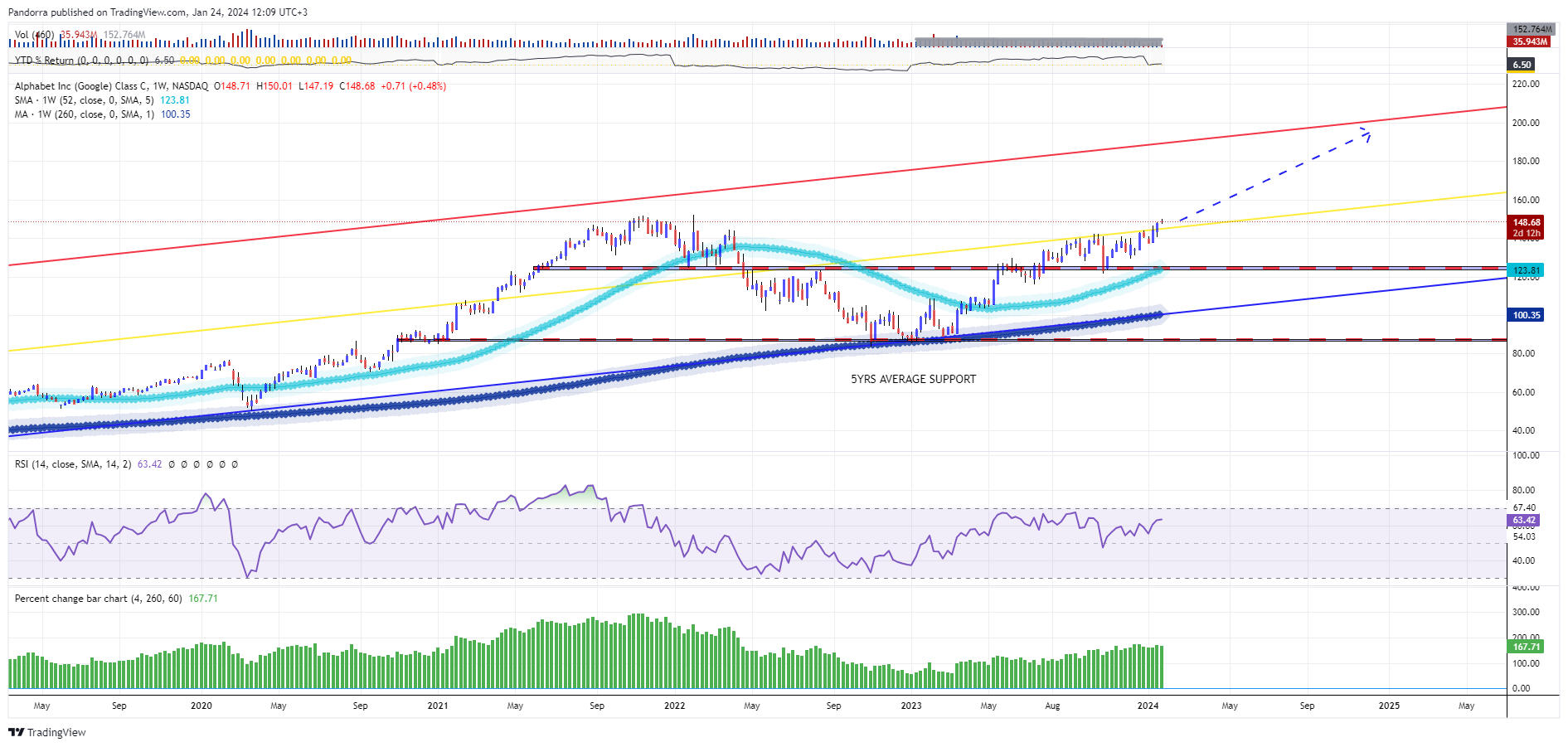The width and height of the screenshot is (1568, 747).
Task: Click the red 148.68 current price tag
Action: click(1526, 222)
